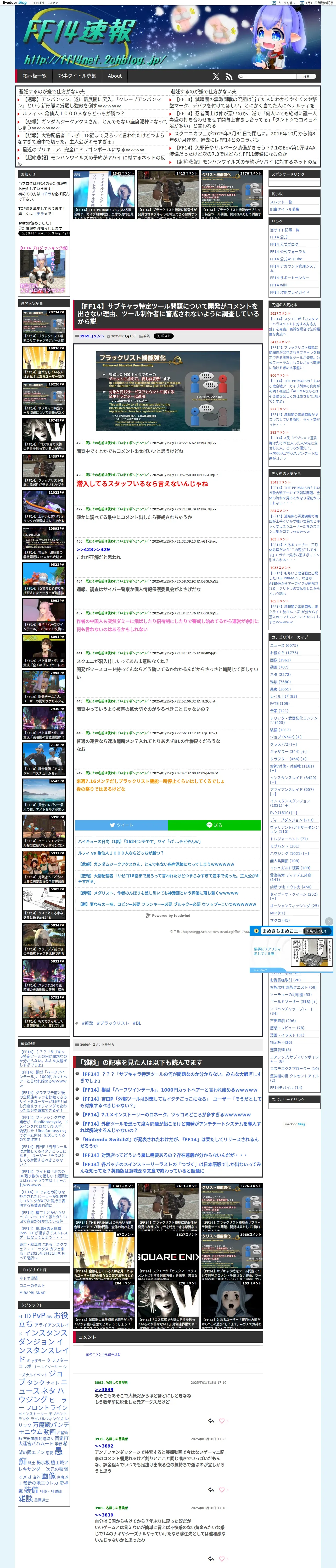
Task: Open the RSS feed icon in navigation bar
Action: click(x=229, y=77)
